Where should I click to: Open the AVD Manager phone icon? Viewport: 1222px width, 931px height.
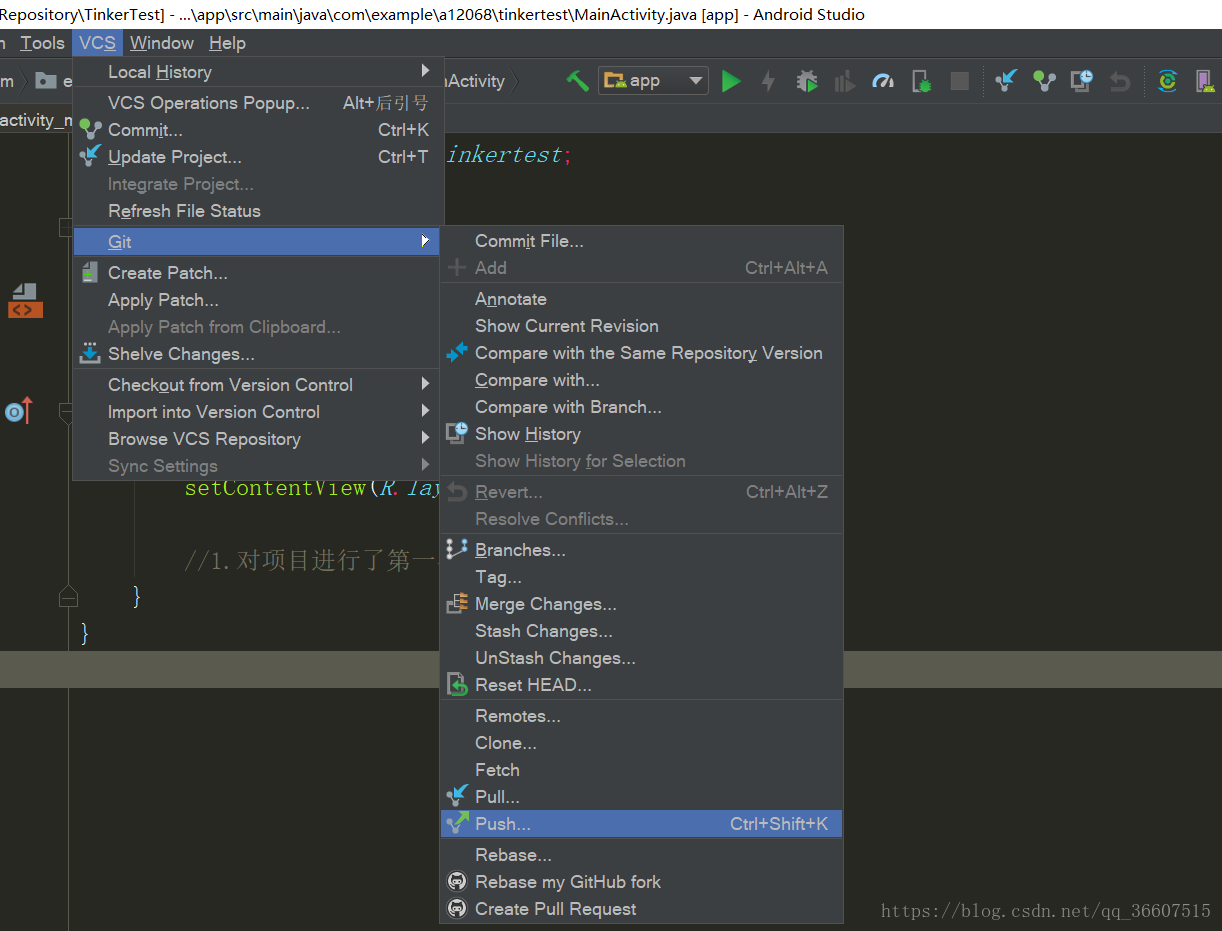pyautogui.click(x=1205, y=81)
